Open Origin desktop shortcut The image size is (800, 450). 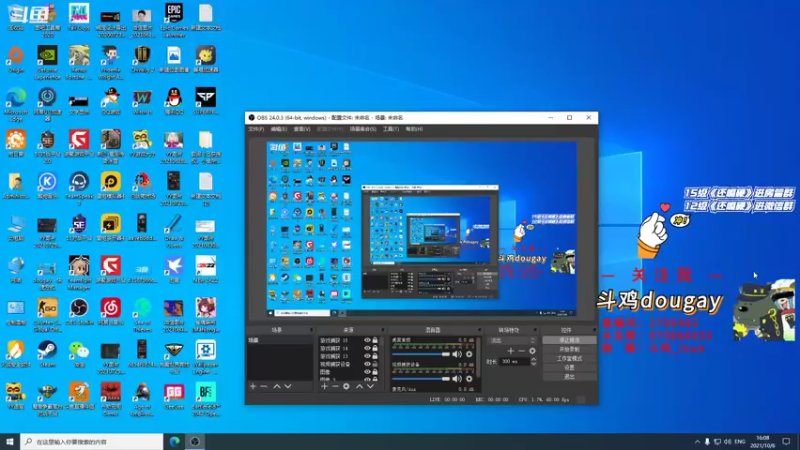pos(16,59)
